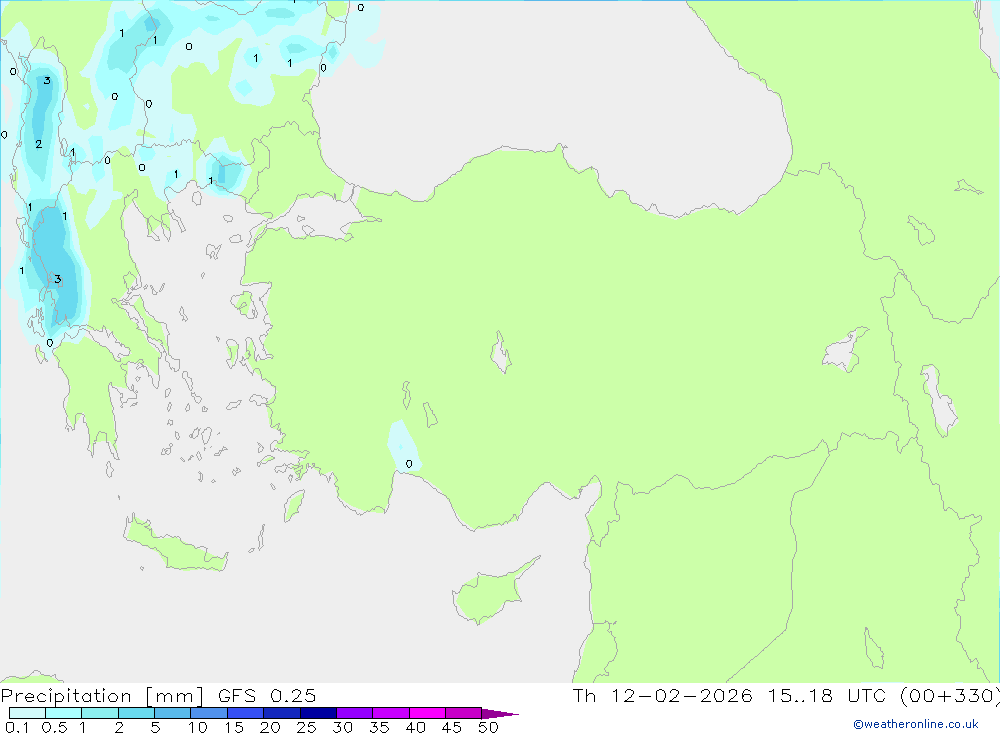This screenshot has height=733, width=1000.
Task: Click the '10' legend scale label
Action: (x=198, y=727)
